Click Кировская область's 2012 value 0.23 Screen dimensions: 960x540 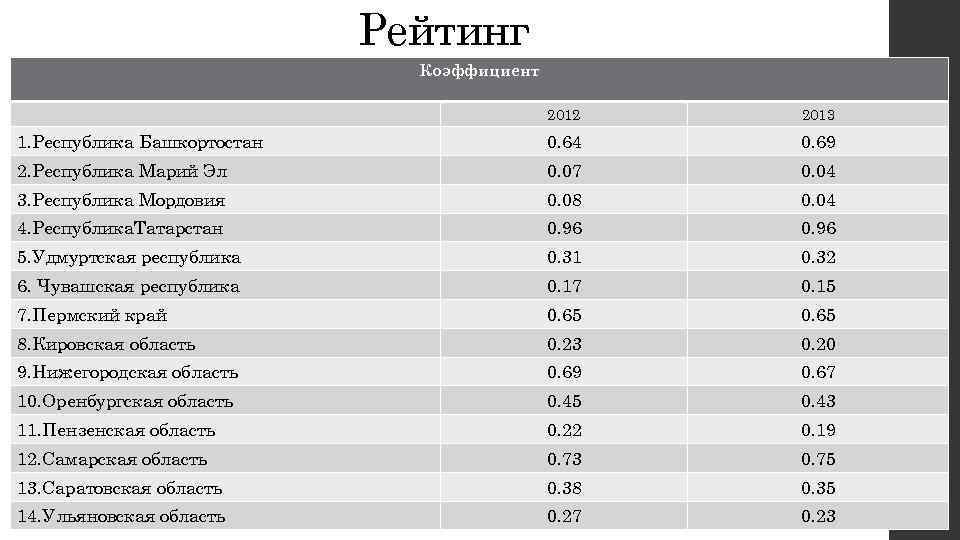[x=563, y=344]
